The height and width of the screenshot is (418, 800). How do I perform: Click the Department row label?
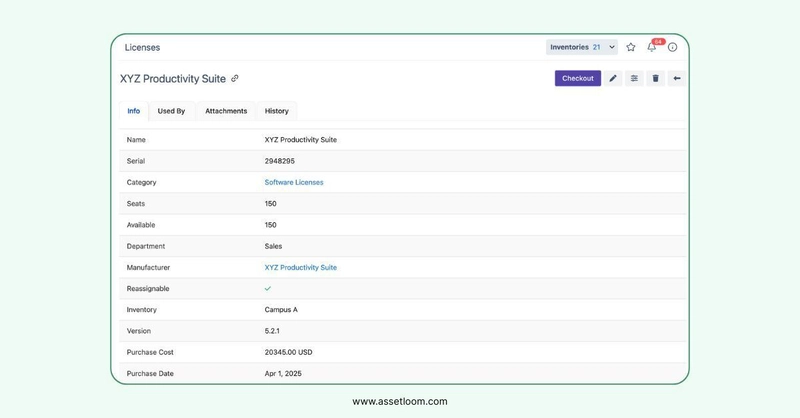point(146,246)
